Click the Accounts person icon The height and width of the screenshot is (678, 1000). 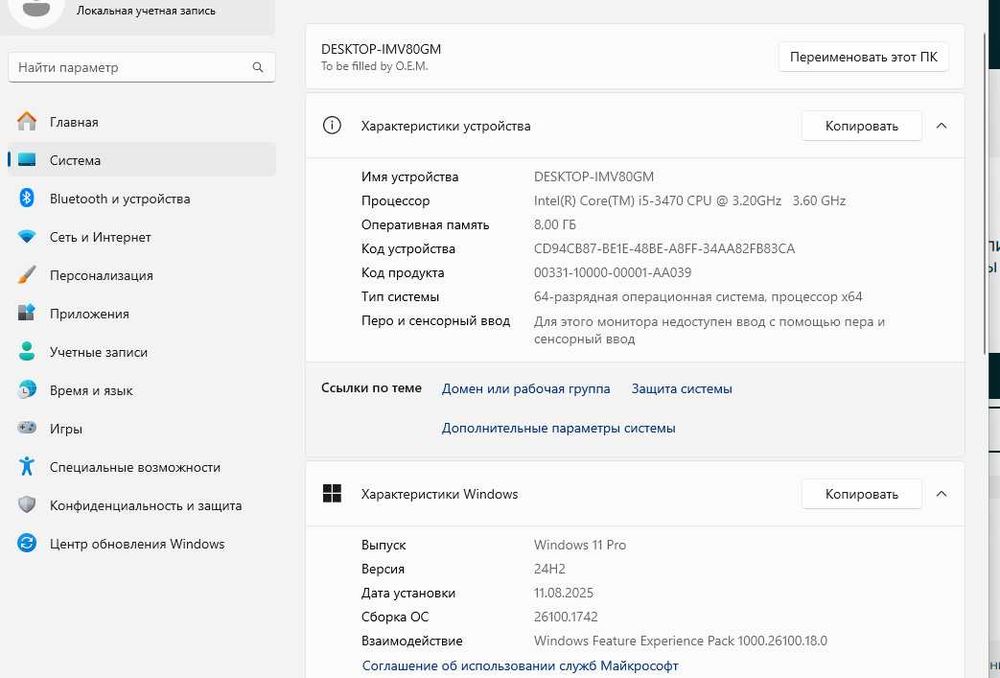pyautogui.click(x=28, y=352)
